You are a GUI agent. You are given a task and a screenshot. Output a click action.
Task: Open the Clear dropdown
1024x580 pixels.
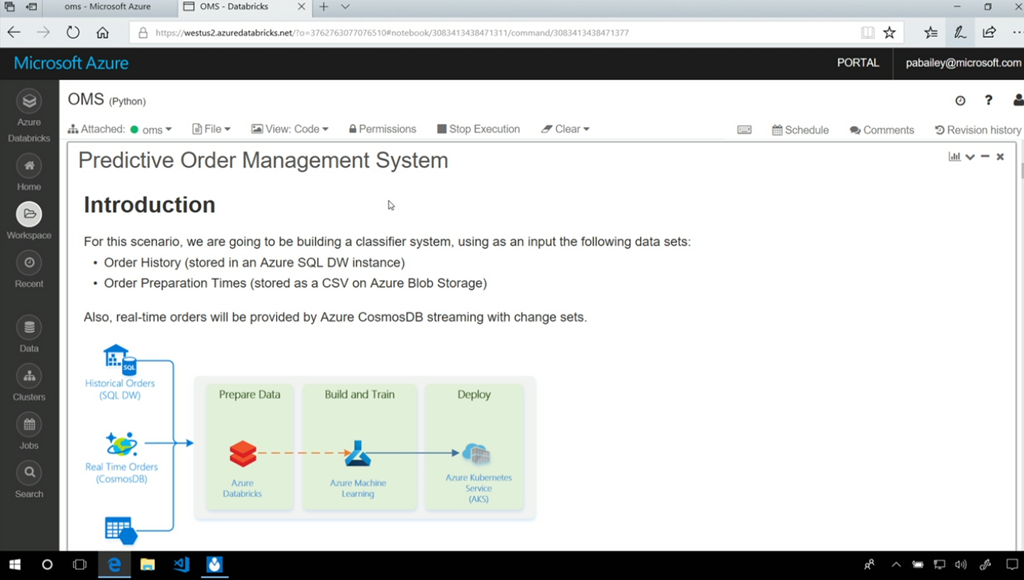(x=565, y=129)
